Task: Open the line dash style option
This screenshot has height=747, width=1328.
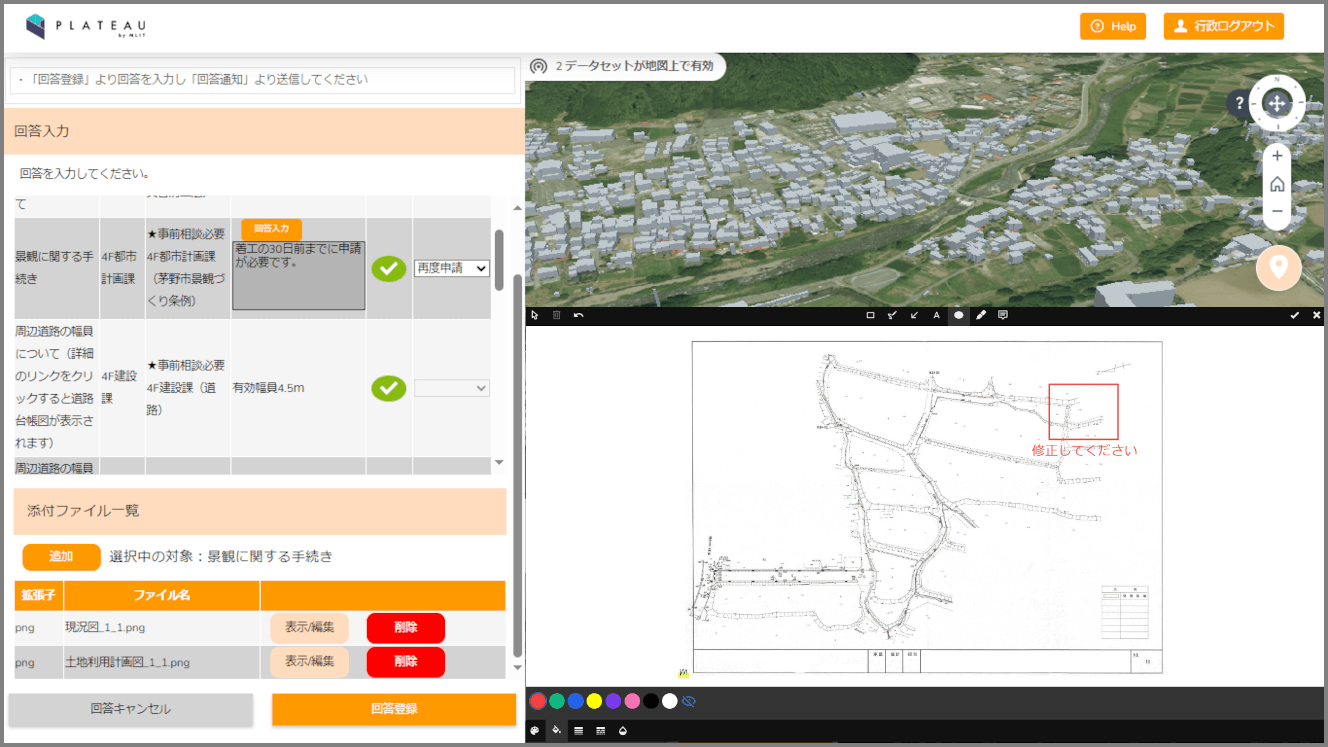Action: click(600, 731)
